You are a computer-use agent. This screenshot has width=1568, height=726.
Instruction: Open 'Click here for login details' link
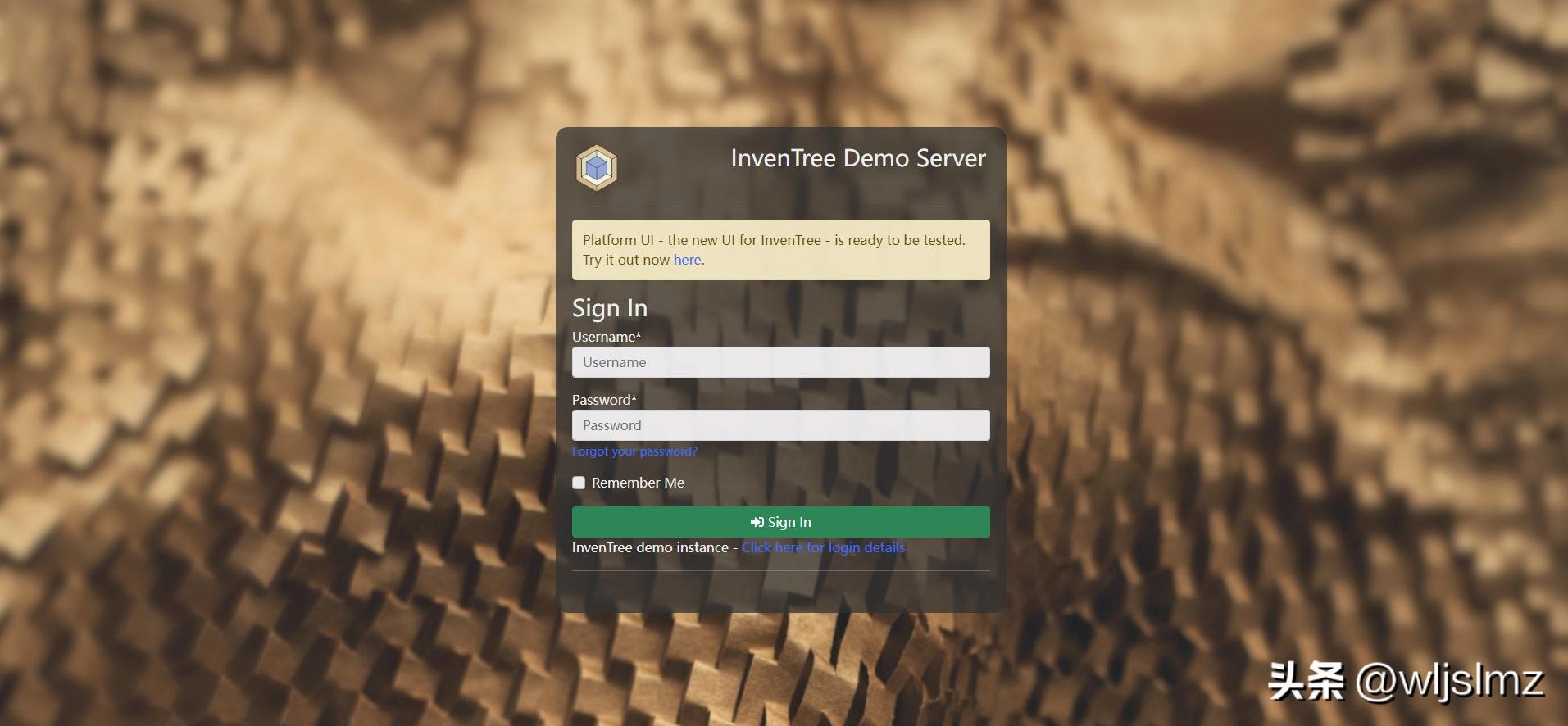(823, 547)
